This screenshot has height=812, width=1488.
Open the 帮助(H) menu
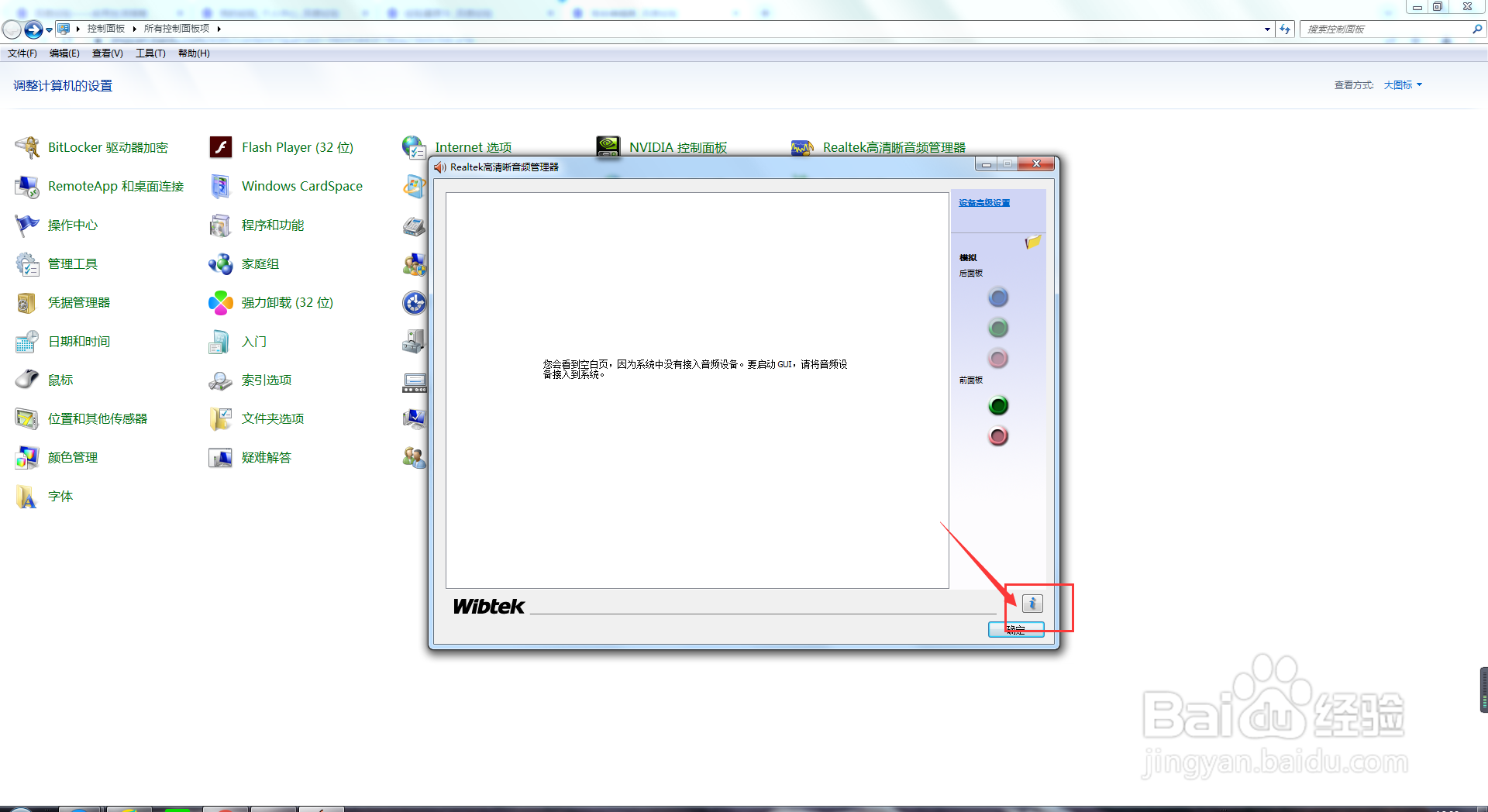click(x=194, y=53)
